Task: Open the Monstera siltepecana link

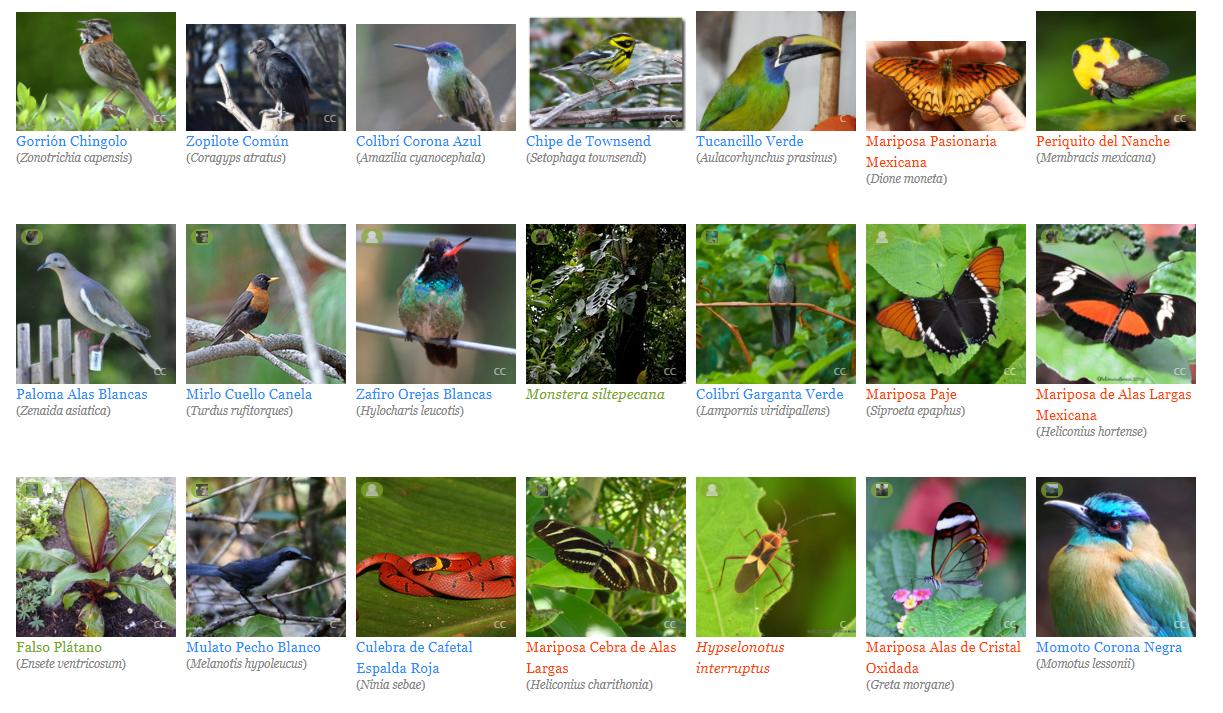Action: click(595, 394)
